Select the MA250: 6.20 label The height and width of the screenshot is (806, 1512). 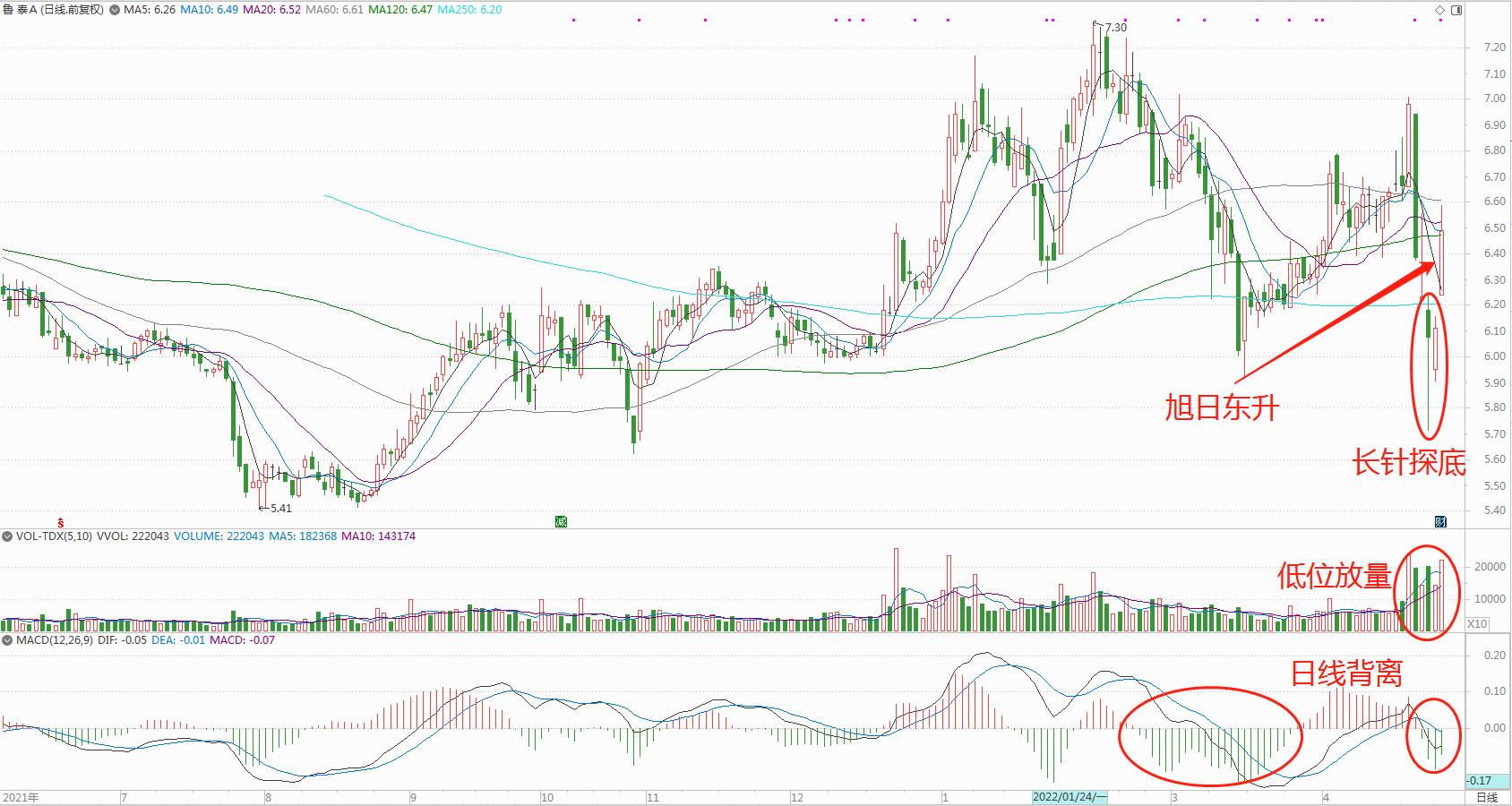point(469,10)
